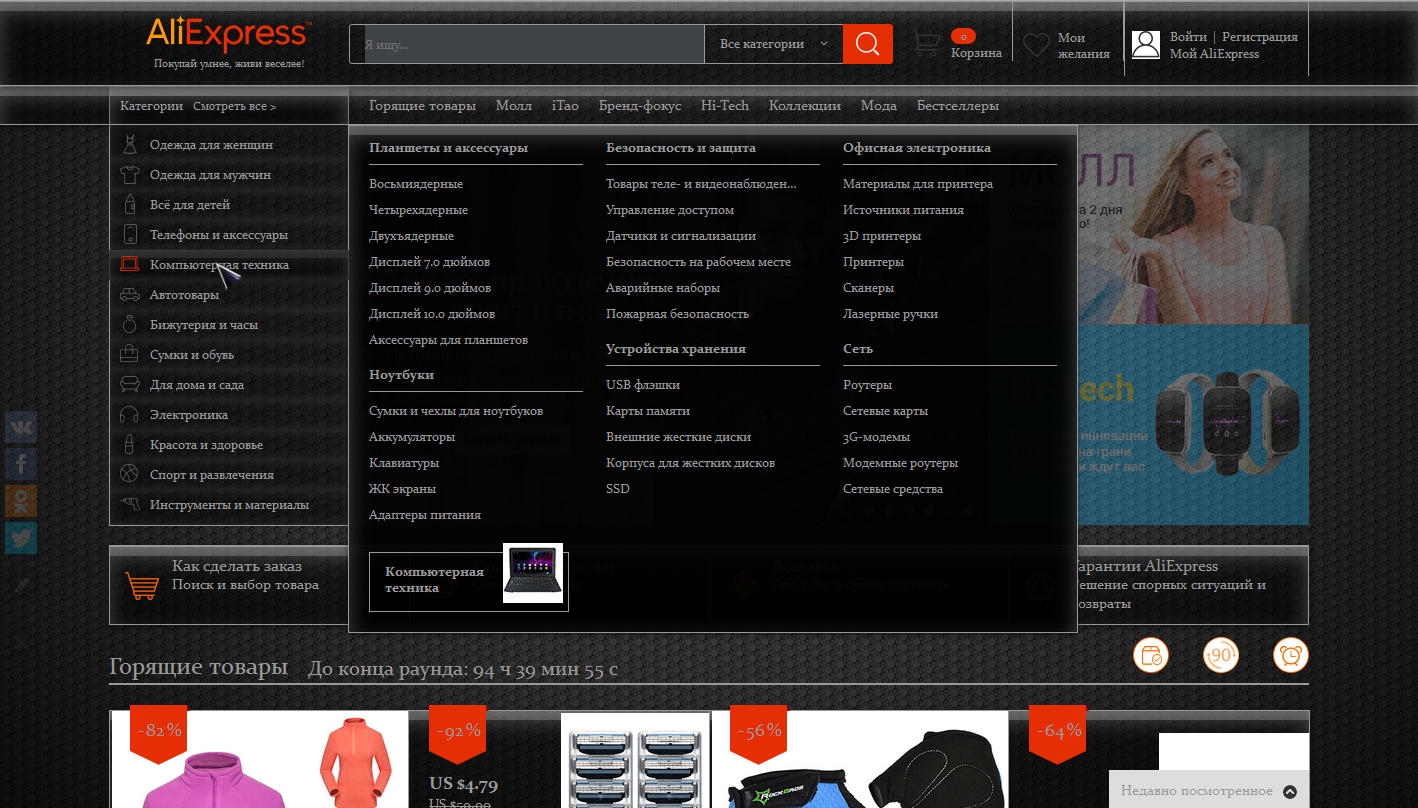Open 'Внешние жесткие диски' link

pos(678,437)
